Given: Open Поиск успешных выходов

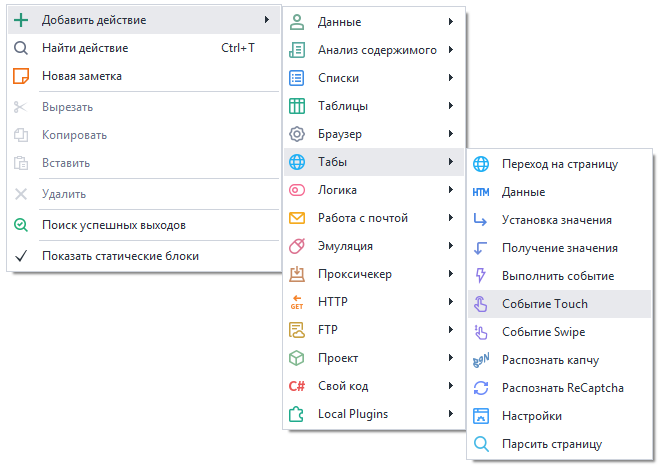Looking at the screenshot, I should pos(113,225).
